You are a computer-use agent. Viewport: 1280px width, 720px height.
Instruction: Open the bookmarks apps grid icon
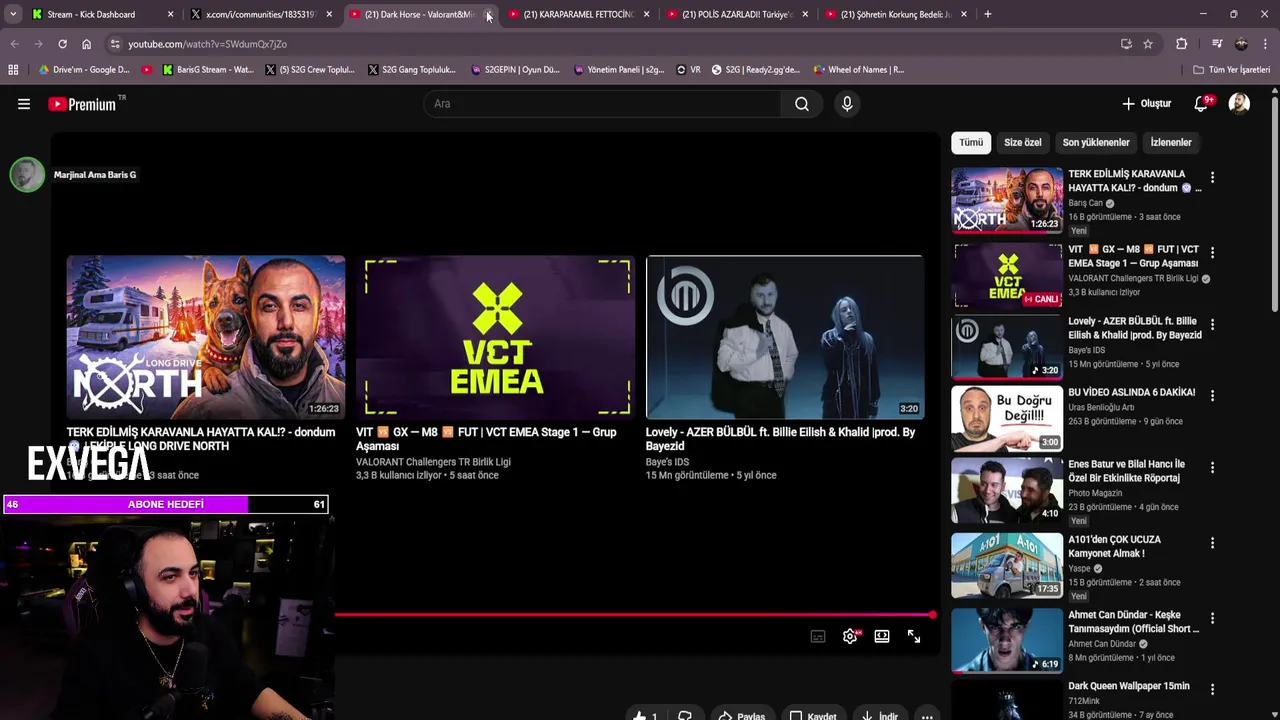click(13, 70)
